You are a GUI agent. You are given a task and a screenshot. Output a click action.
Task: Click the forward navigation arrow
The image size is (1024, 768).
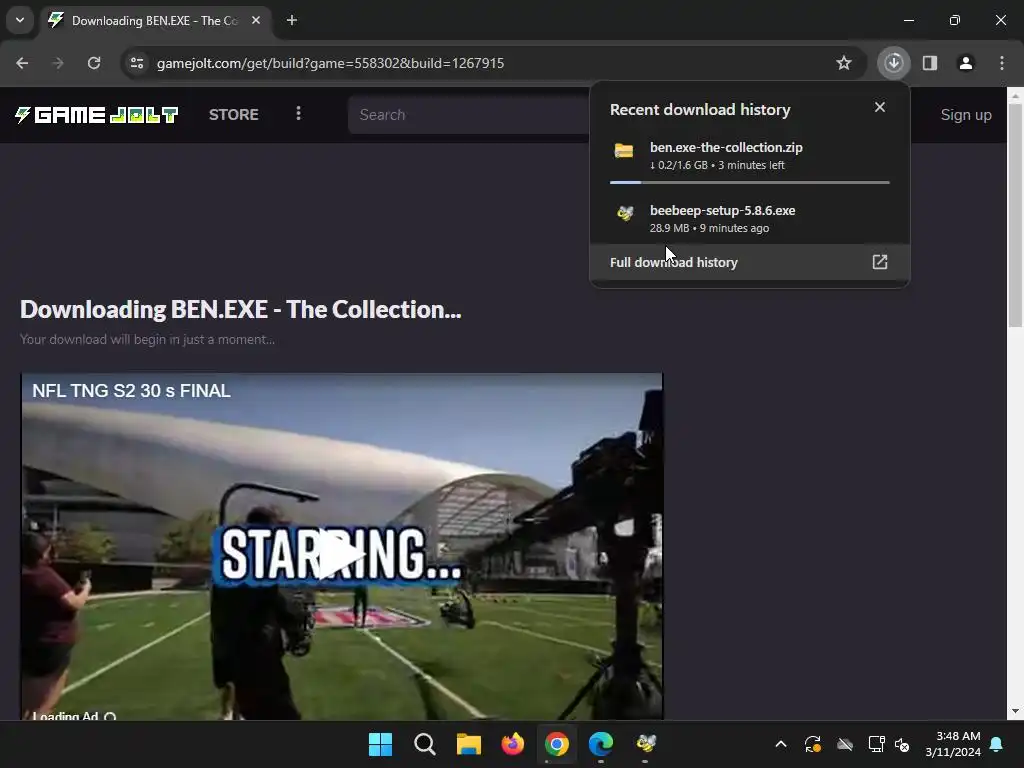58,63
